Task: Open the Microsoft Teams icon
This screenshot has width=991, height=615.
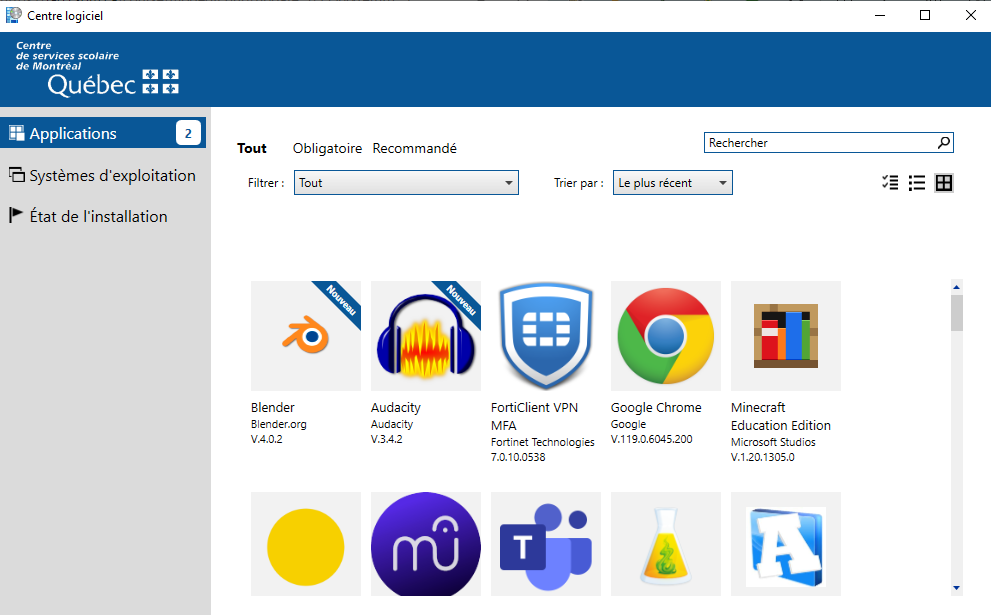Action: pyautogui.click(x=546, y=544)
